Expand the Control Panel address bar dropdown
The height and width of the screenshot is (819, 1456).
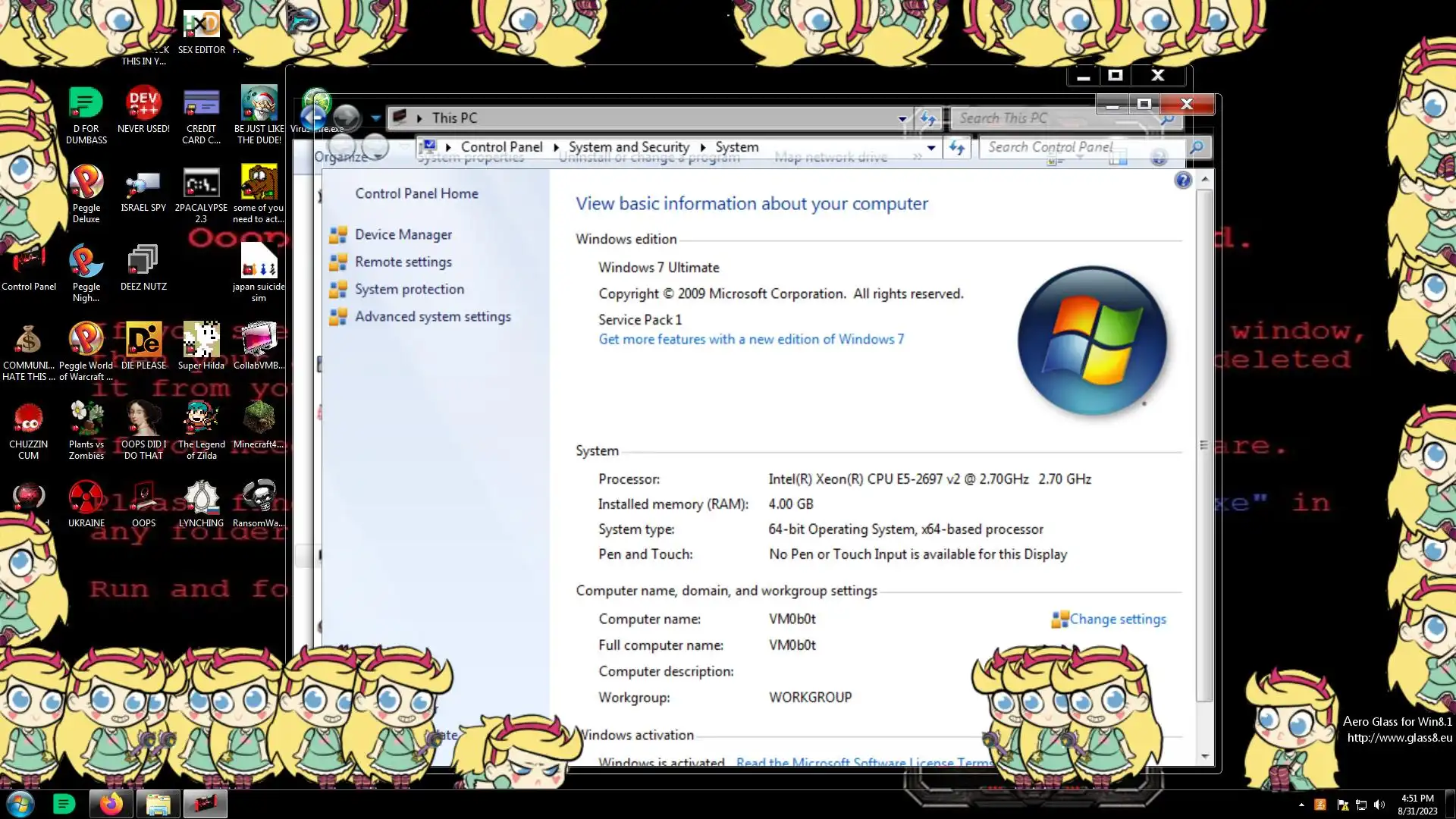click(x=931, y=148)
